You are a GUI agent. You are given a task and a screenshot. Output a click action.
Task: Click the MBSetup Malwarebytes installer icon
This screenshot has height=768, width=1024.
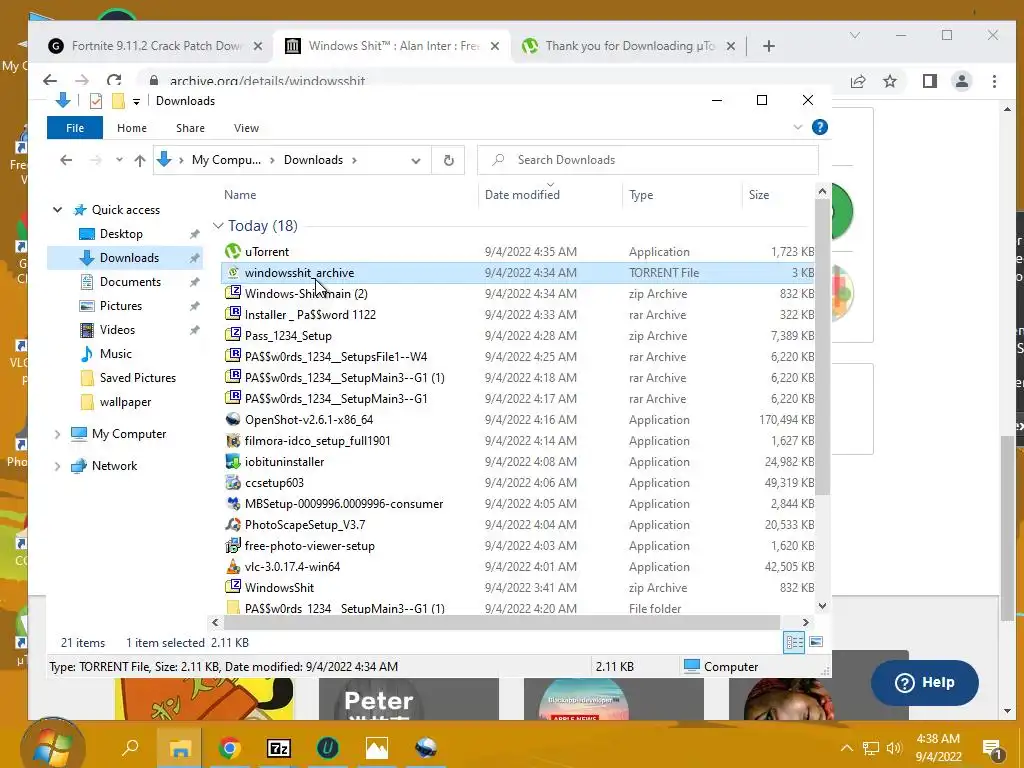[x=233, y=504]
